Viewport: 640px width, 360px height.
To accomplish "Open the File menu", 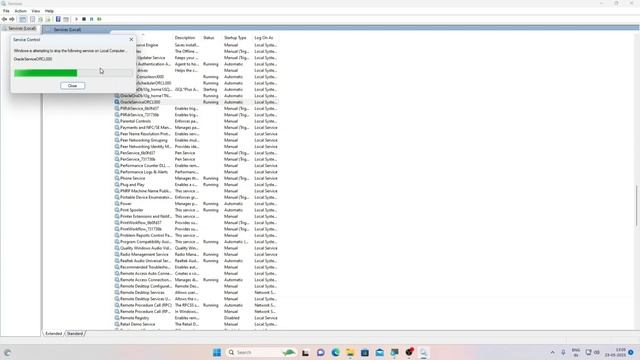I will pyautogui.click(x=6, y=11).
